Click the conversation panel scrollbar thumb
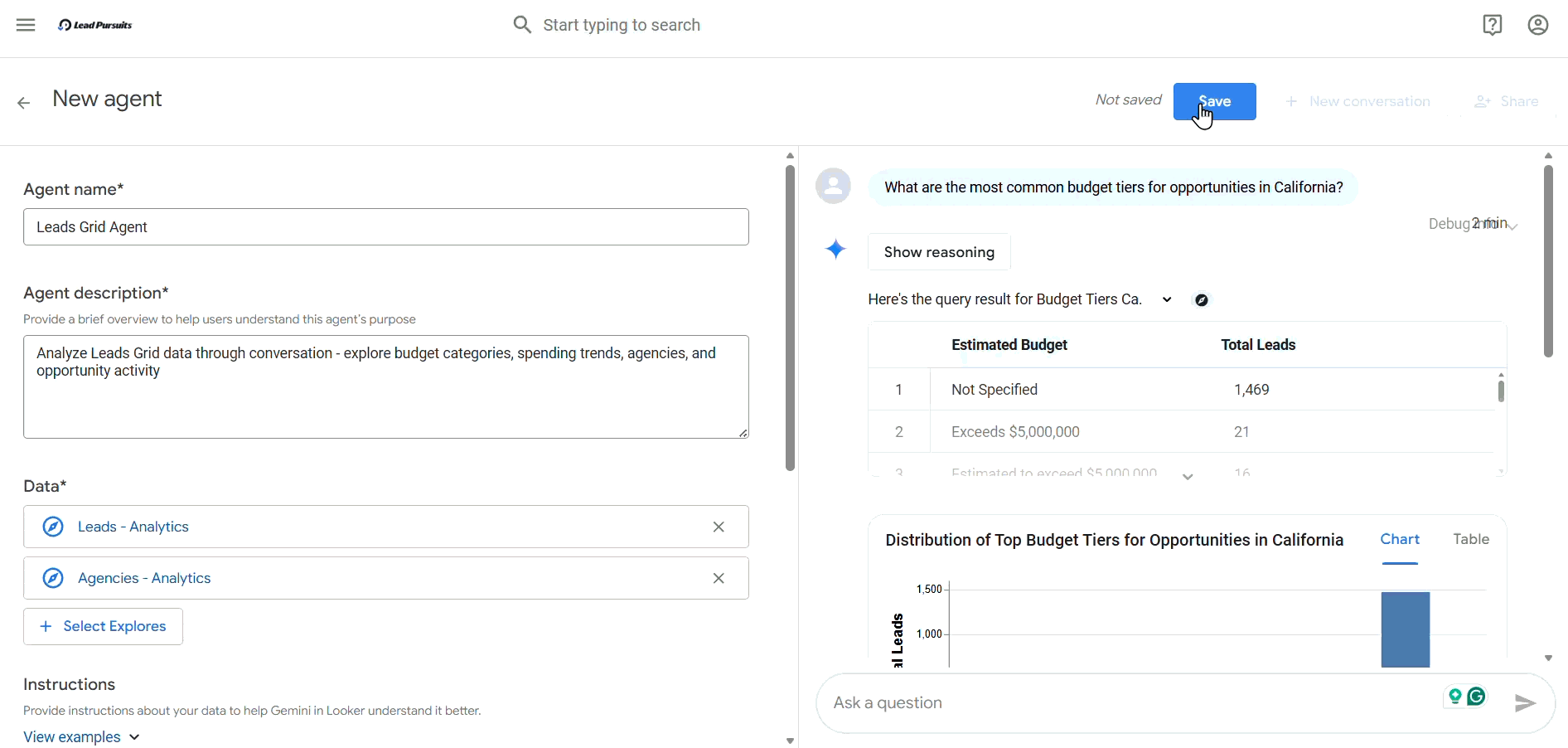Image resolution: width=1568 pixels, height=748 pixels. (x=1548, y=261)
